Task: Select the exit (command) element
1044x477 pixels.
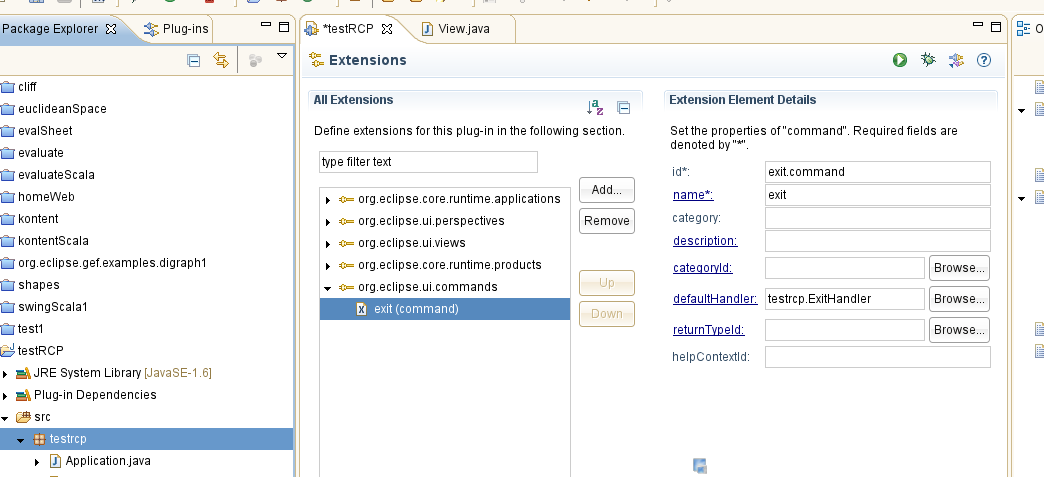Action: pos(445,309)
